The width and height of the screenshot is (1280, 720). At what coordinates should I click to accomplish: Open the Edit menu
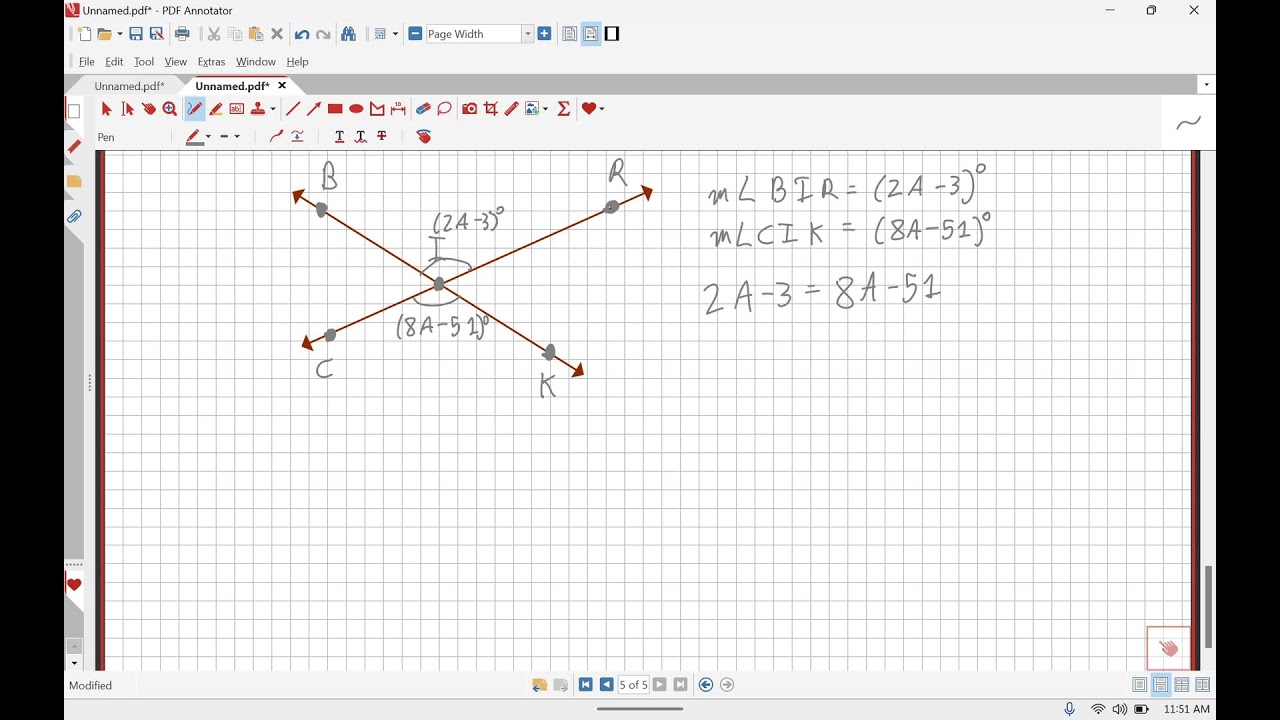coord(114,62)
